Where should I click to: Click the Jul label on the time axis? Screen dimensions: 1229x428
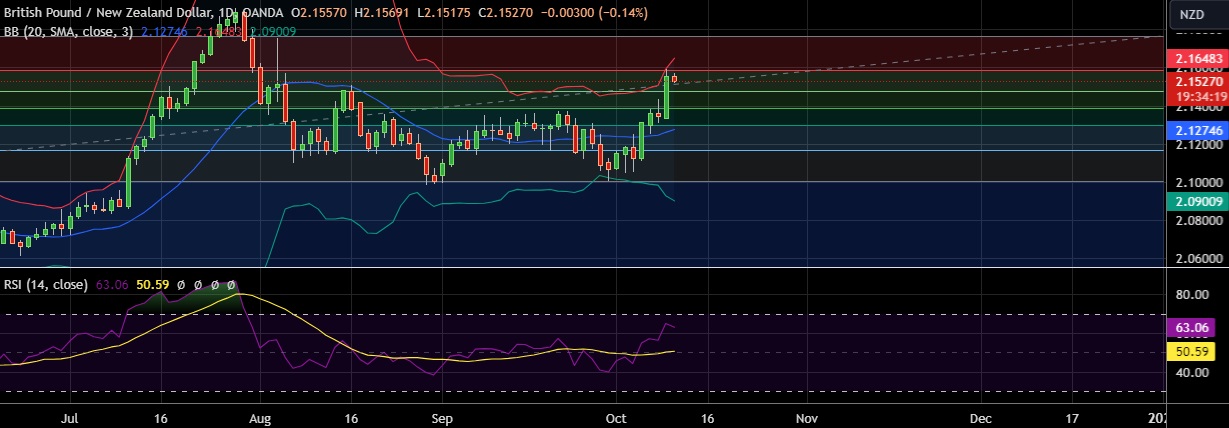pyautogui.click(x=70, y=417)
